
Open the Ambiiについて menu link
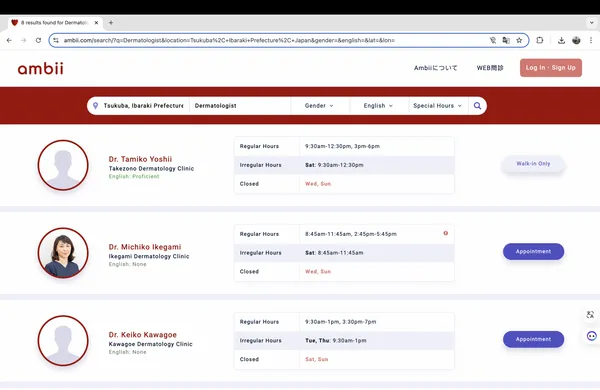[x=435, y=68]
